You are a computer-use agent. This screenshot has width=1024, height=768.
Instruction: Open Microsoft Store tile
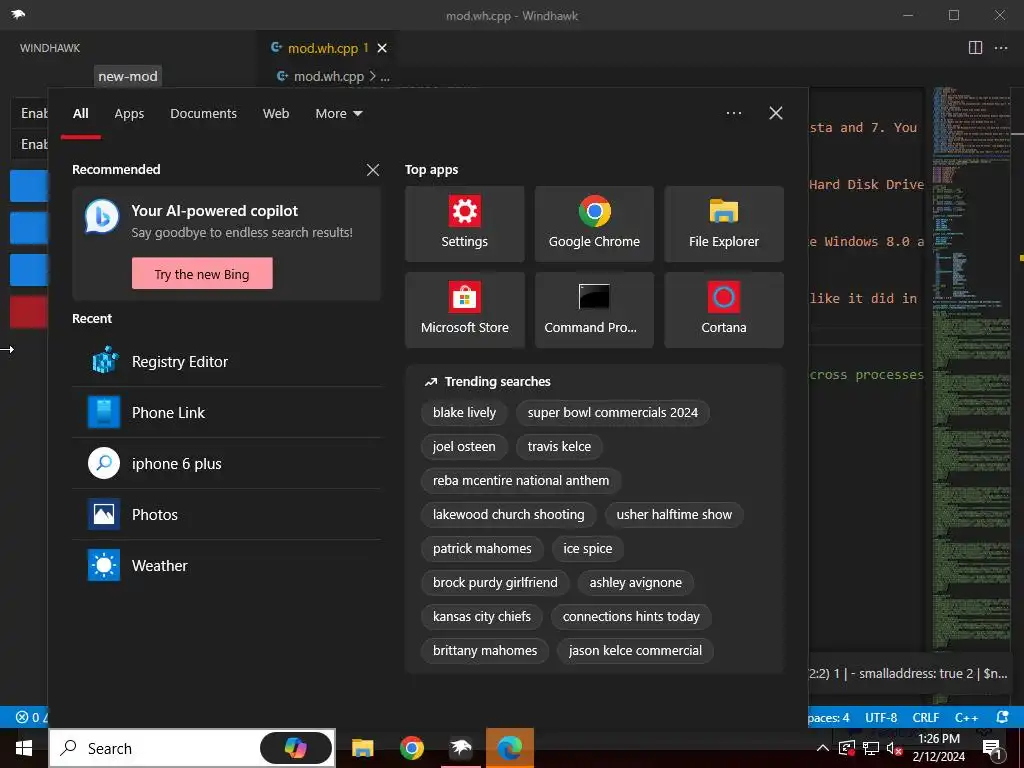(x=464, y=310)
